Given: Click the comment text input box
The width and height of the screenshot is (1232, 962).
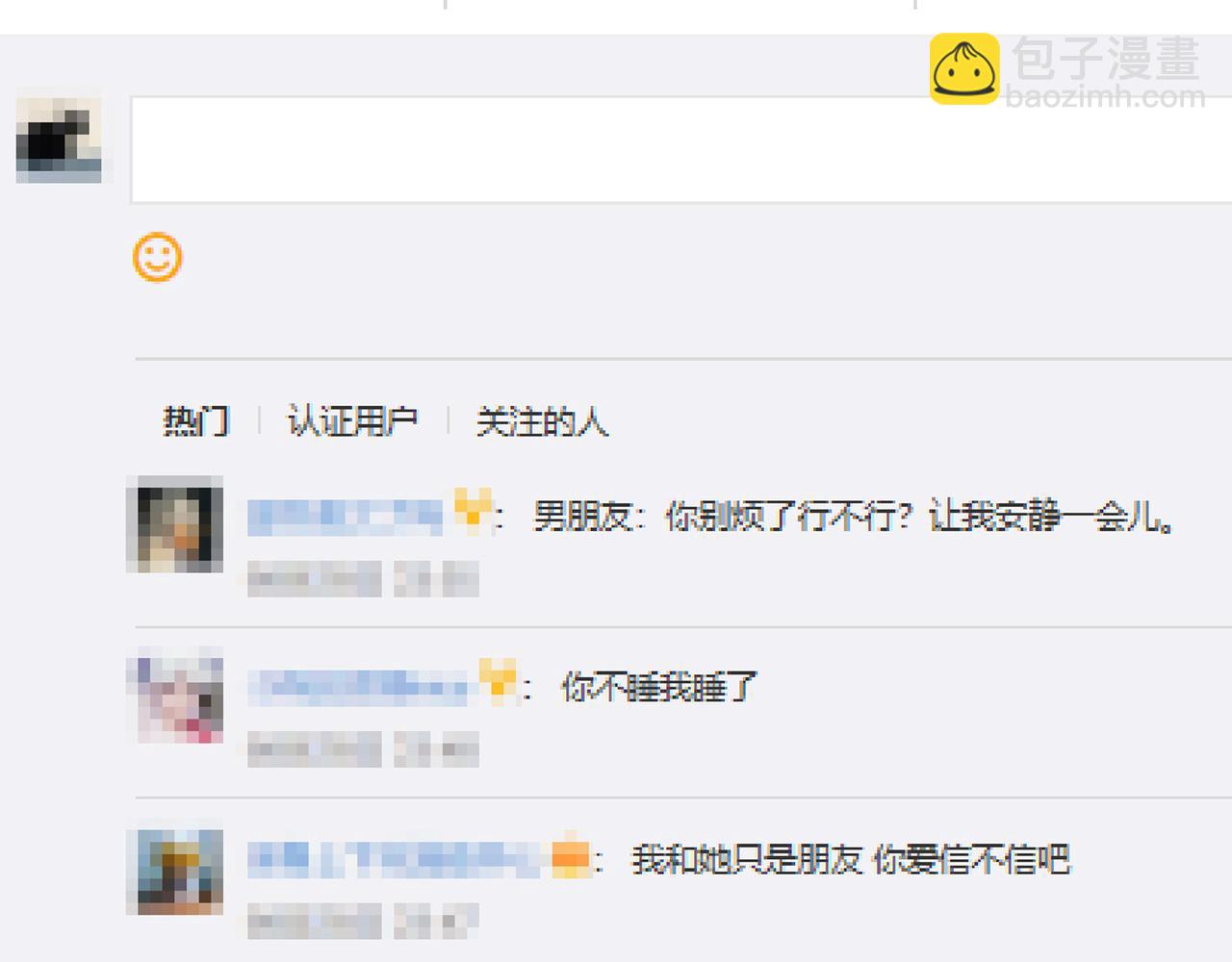Looking at the screenshot, I should (681, 149).
